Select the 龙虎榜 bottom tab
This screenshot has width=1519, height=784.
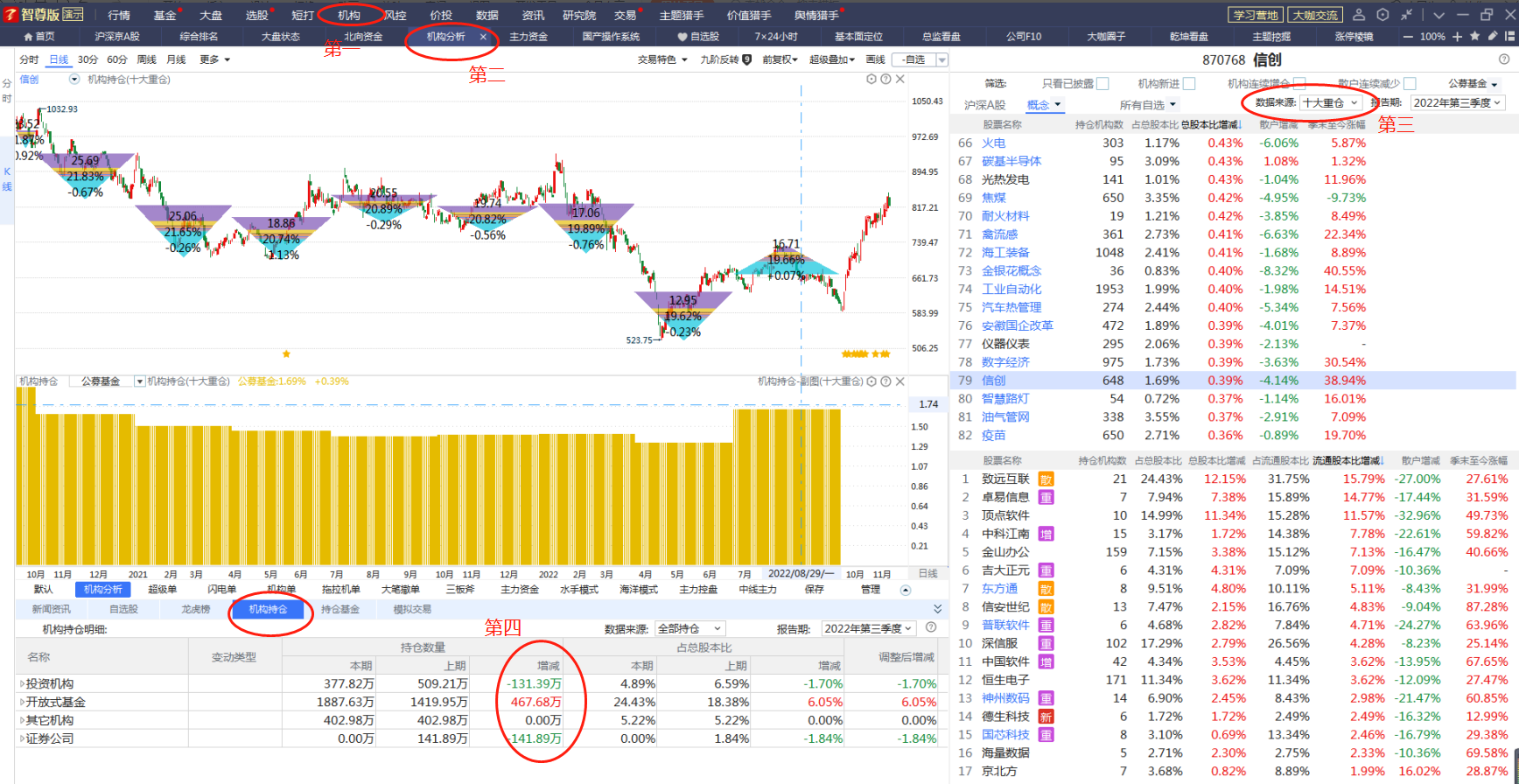click(x=196, y=609)
